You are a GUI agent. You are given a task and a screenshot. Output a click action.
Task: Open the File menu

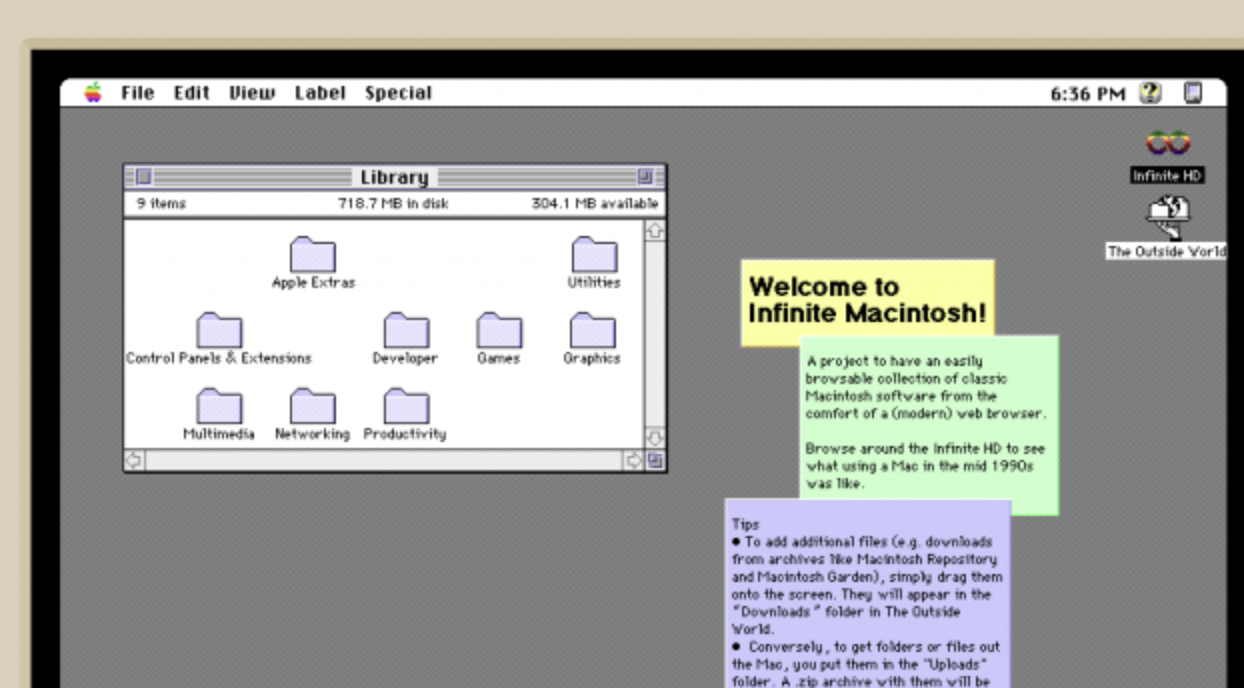137,93
